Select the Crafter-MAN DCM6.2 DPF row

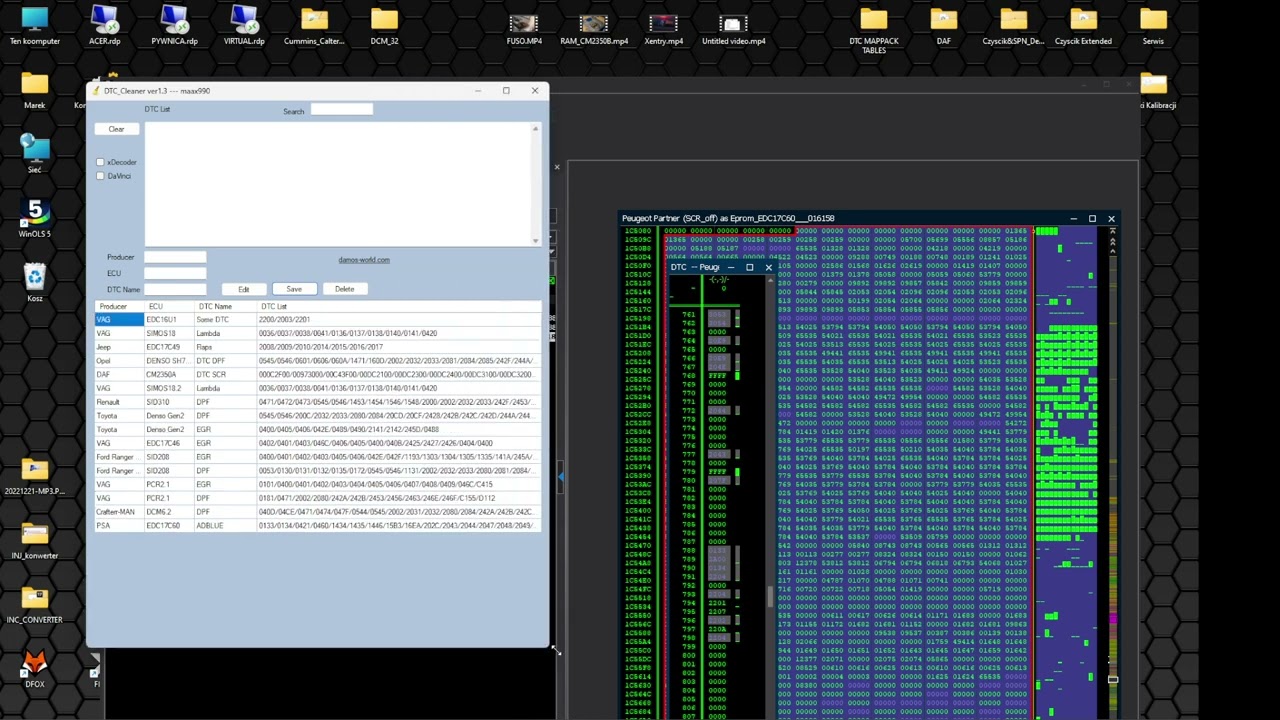(318, 512)
